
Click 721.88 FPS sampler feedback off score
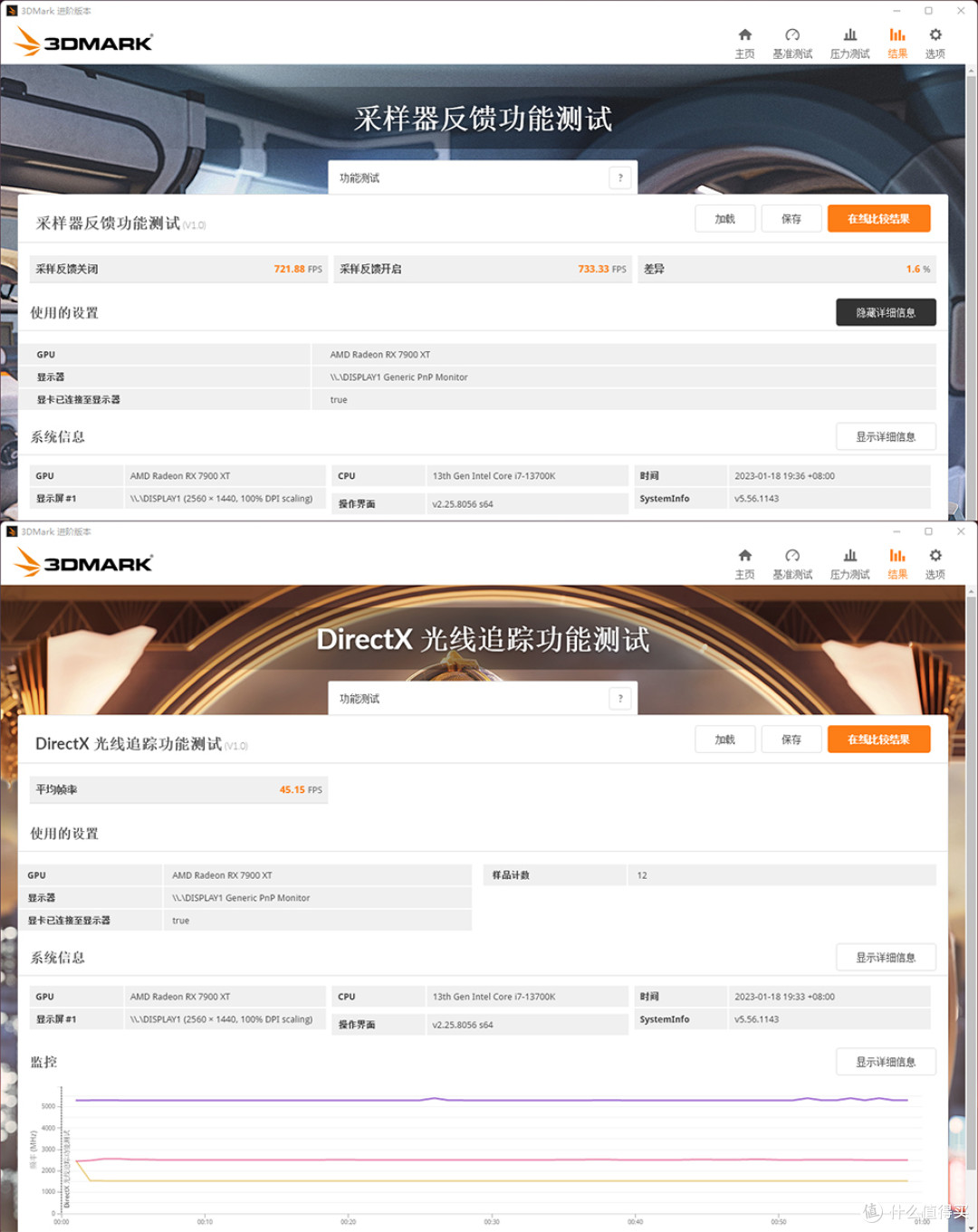point(298,269)
